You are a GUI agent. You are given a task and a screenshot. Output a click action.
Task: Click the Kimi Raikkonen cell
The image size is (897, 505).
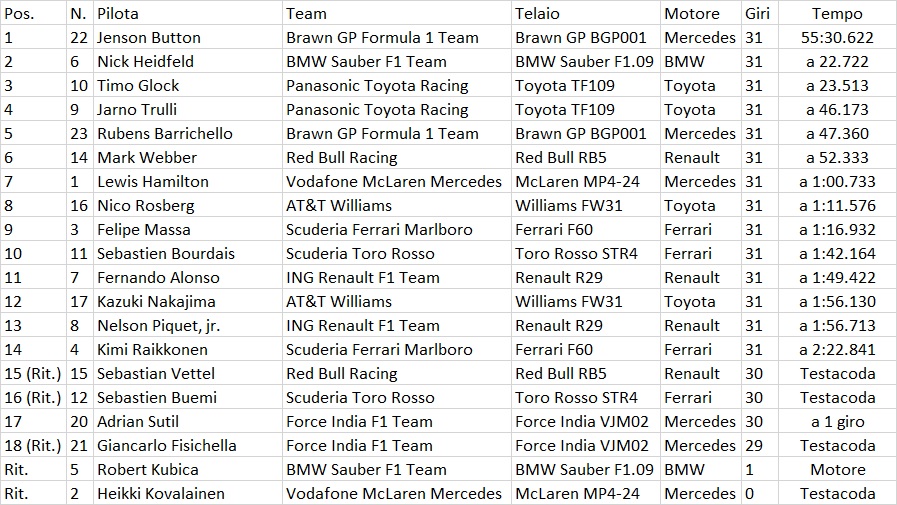pyautogui.click(x=188, y=349)
